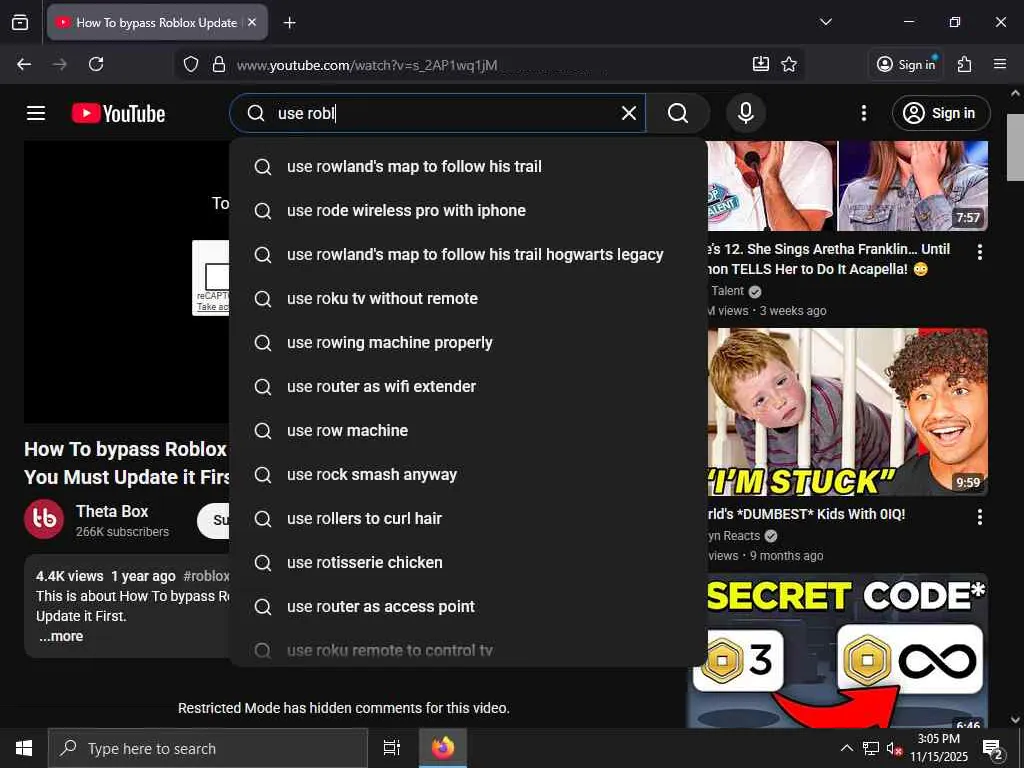View site security padlock info
The image size is (1024, 768).
click(x=219, y=65)
